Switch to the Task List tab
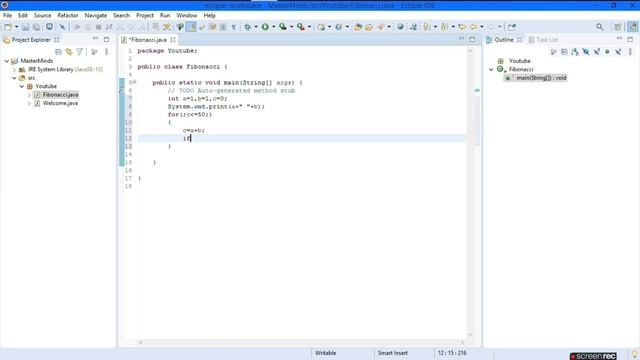Image resolution: width=640 pixels, height=360 pixels. click(x=543, y=40)
